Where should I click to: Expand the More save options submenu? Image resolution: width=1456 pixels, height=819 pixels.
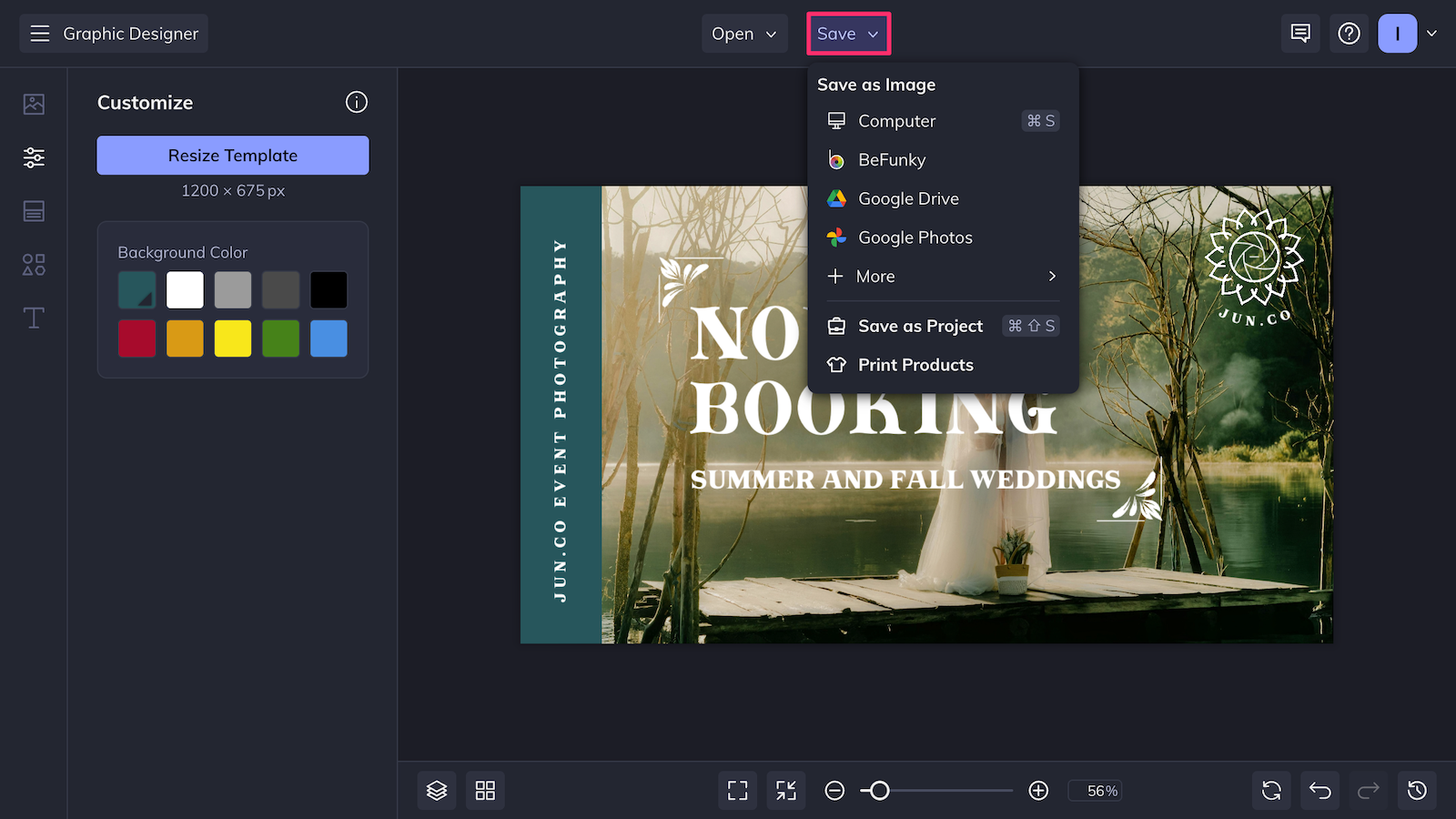(941, 276)
